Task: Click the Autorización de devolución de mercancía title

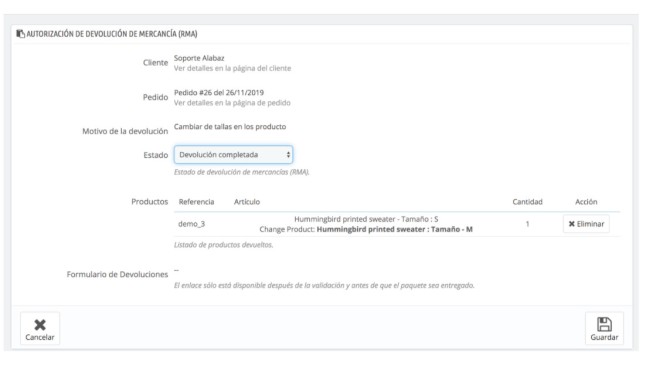Action: tap(112, 34)
